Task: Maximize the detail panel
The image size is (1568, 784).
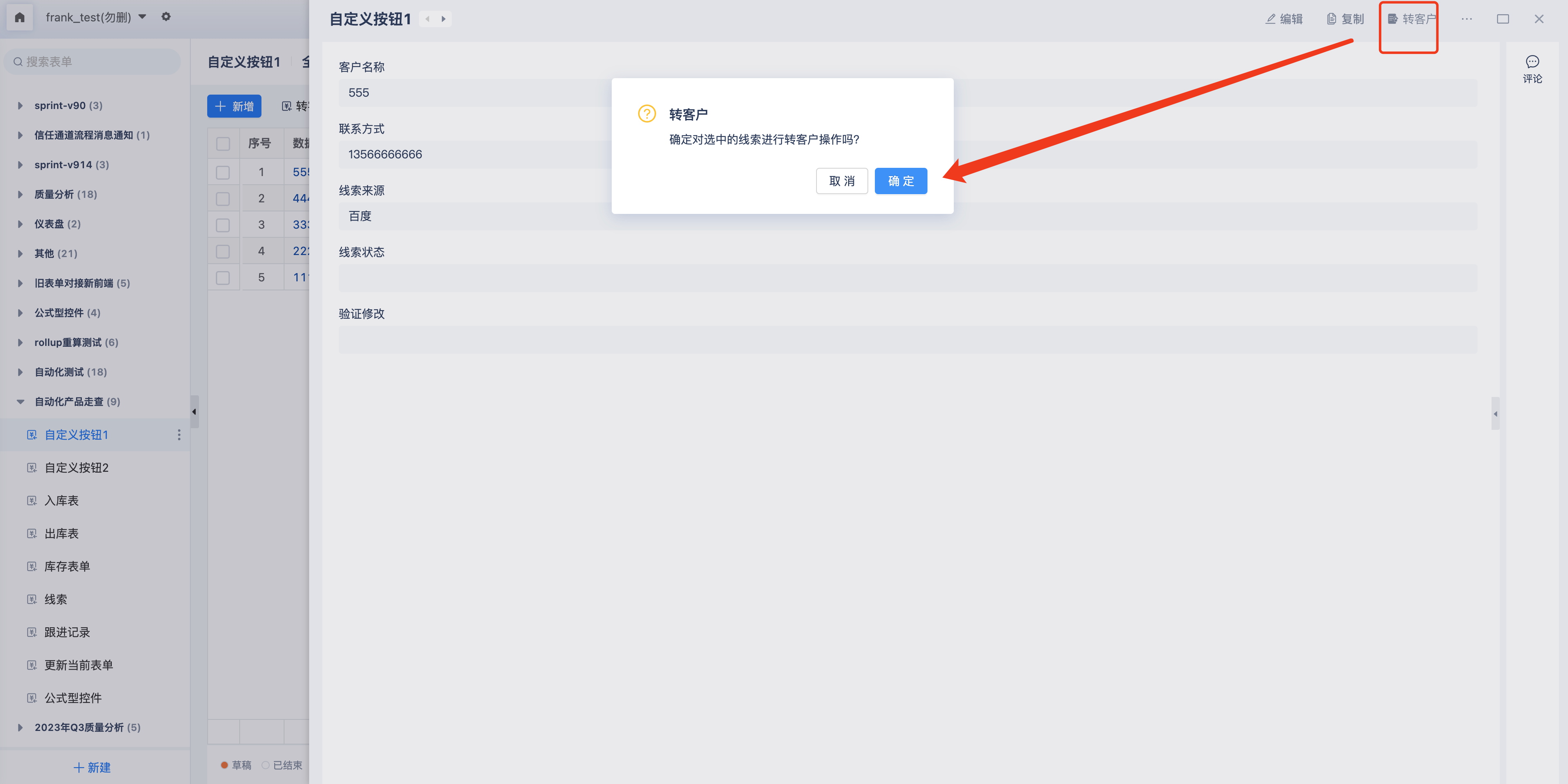Action: pyautogui.click(x=1502, y=19)
